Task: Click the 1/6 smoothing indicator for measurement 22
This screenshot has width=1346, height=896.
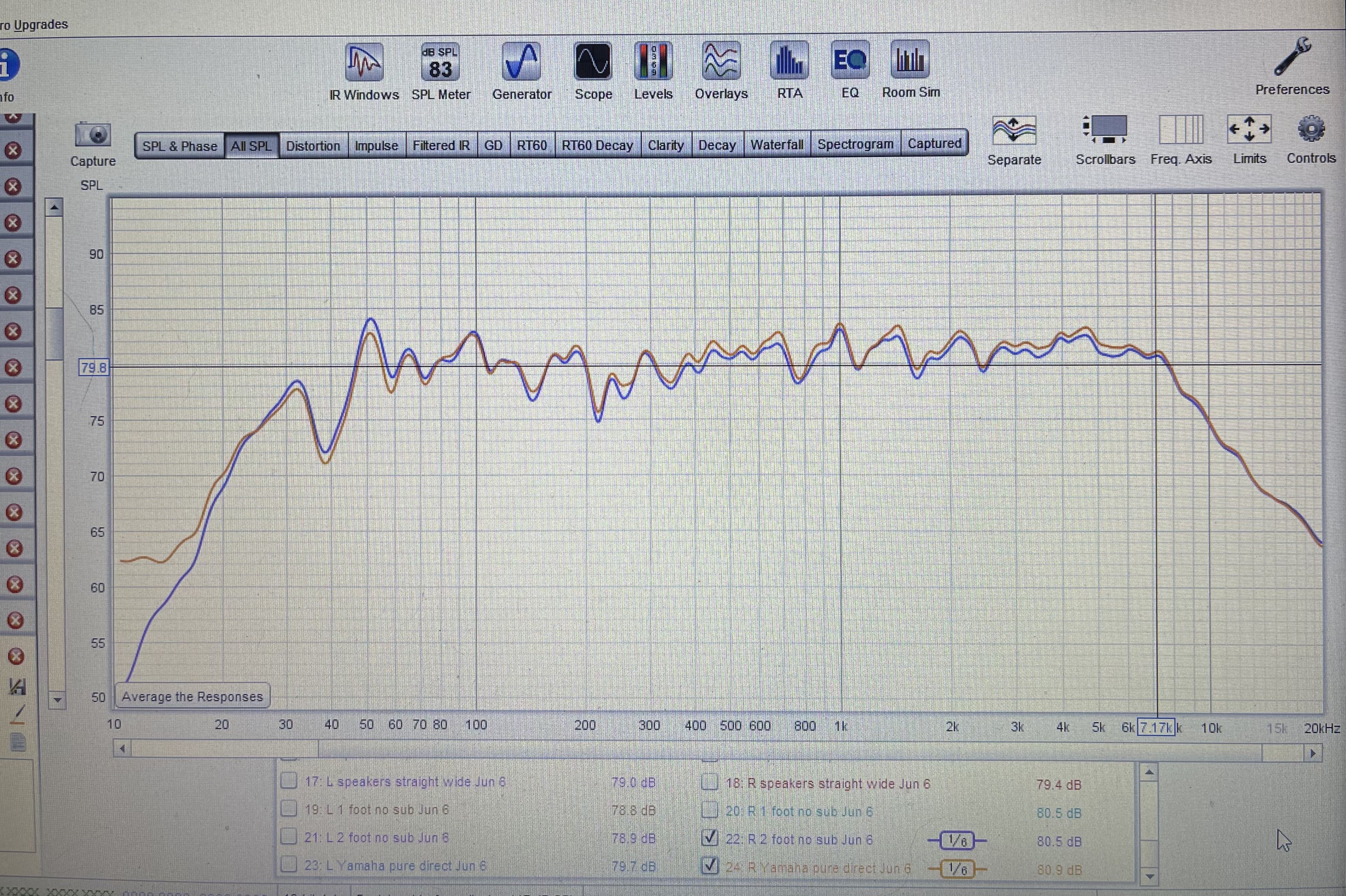Action: tap(957, 841)
